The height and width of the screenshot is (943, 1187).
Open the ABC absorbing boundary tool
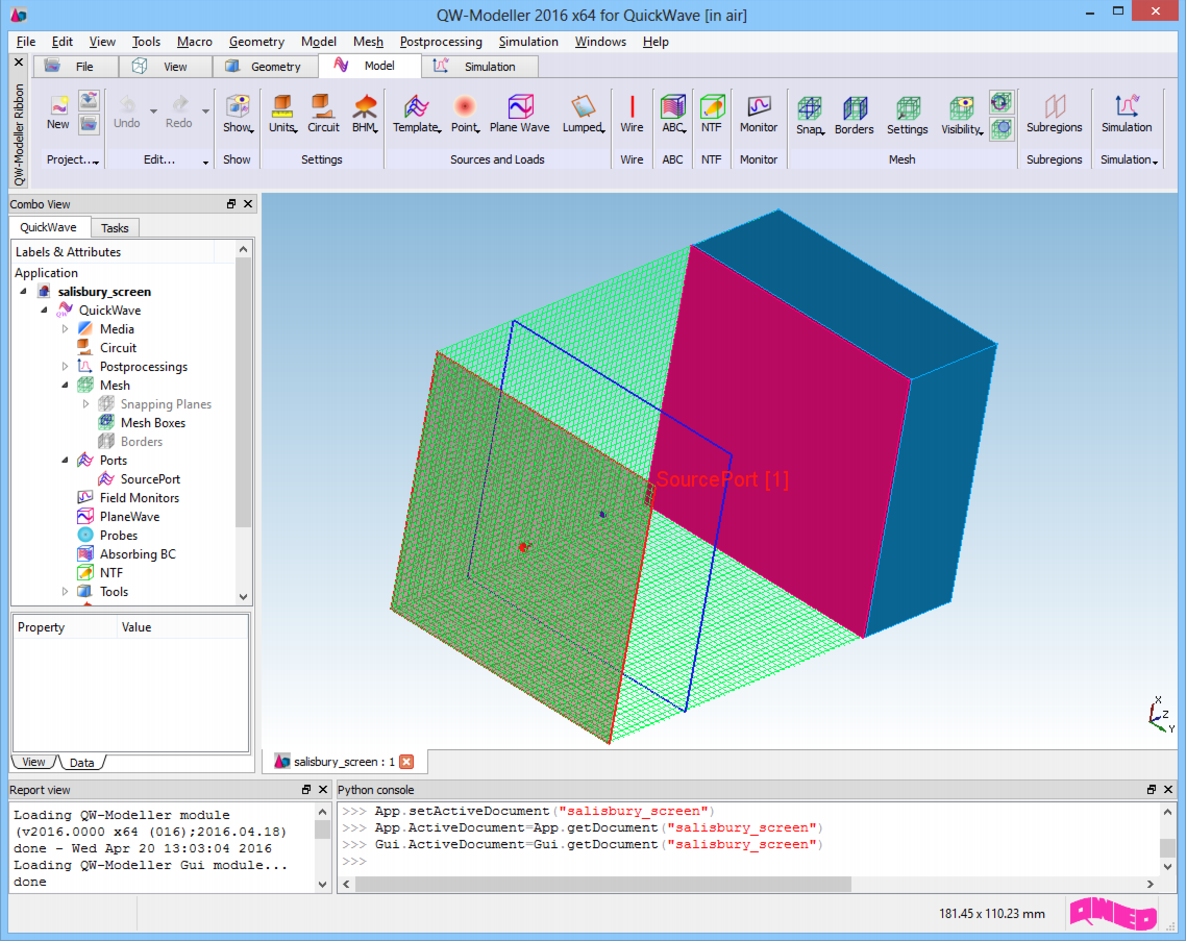[673, 114]
